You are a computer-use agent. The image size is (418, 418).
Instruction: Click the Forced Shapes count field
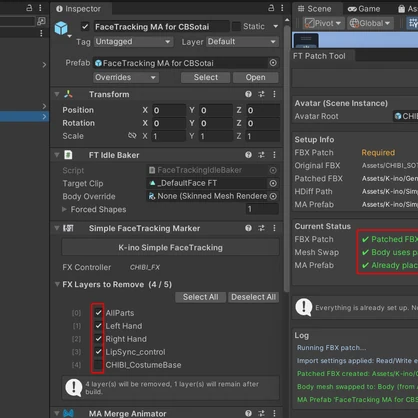click(x=262, y=209)
